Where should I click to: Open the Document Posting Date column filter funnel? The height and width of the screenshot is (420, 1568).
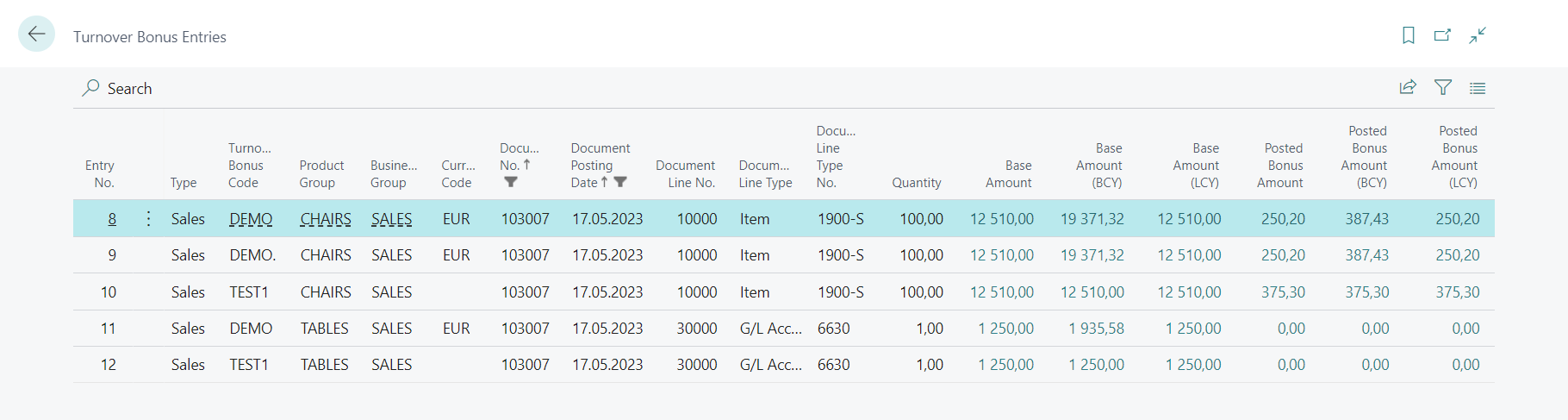620,182
